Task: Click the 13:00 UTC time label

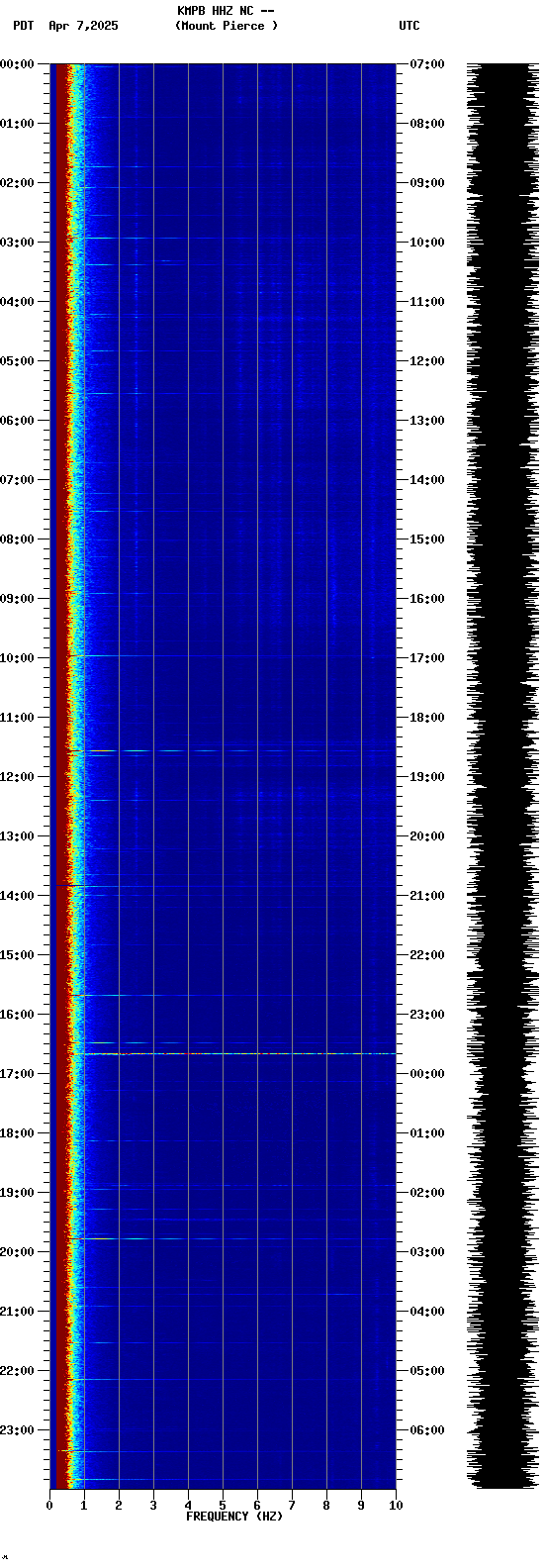Action: (427, 421)
